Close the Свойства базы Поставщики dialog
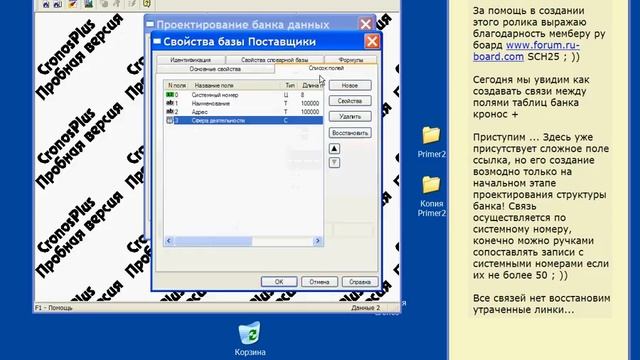Image resolution: width=640 pixels, height=360 pixels. coord(372,41)
